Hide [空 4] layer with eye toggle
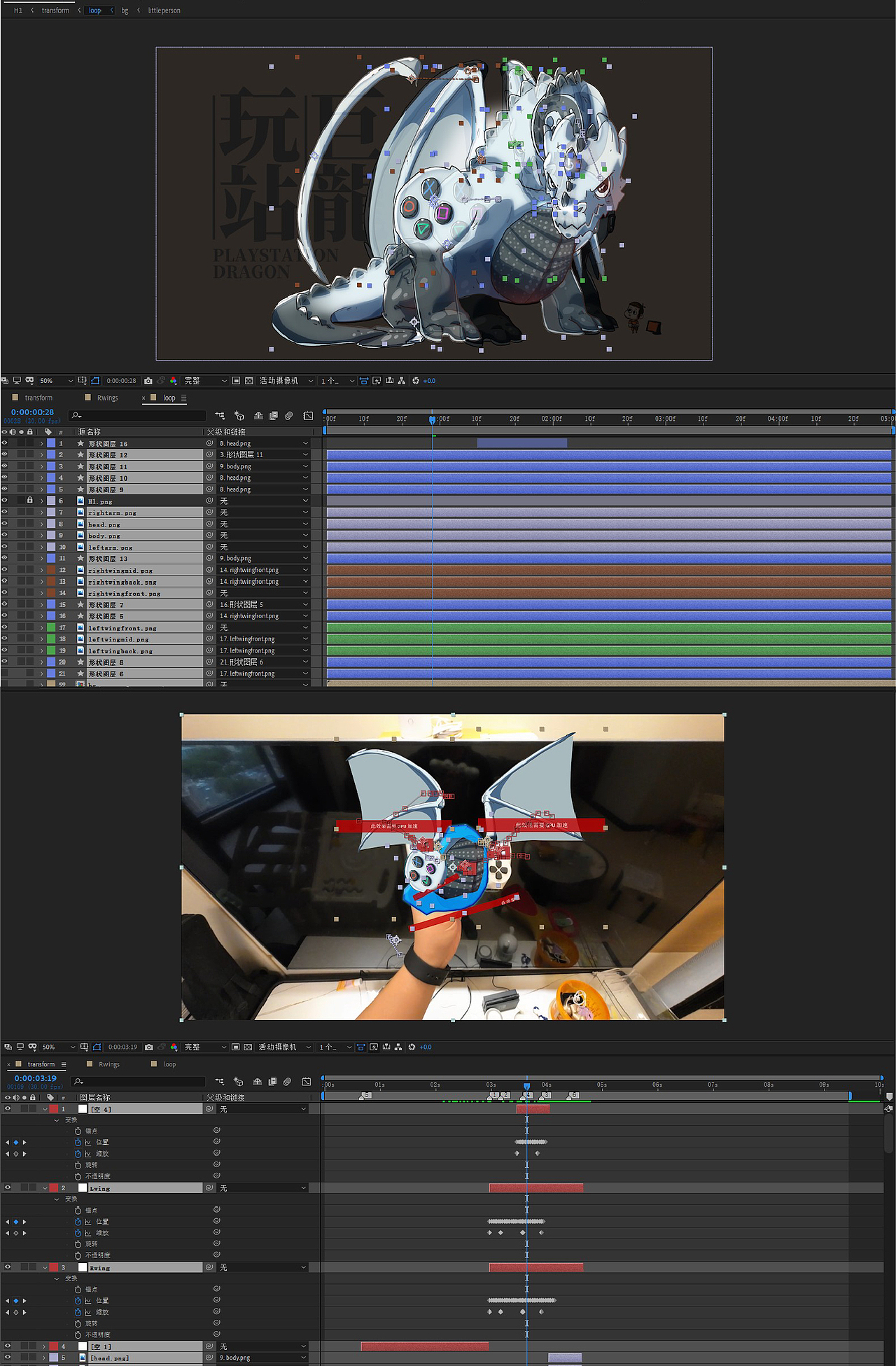This screenshot has height=1366, width=896. (8, 1109)
